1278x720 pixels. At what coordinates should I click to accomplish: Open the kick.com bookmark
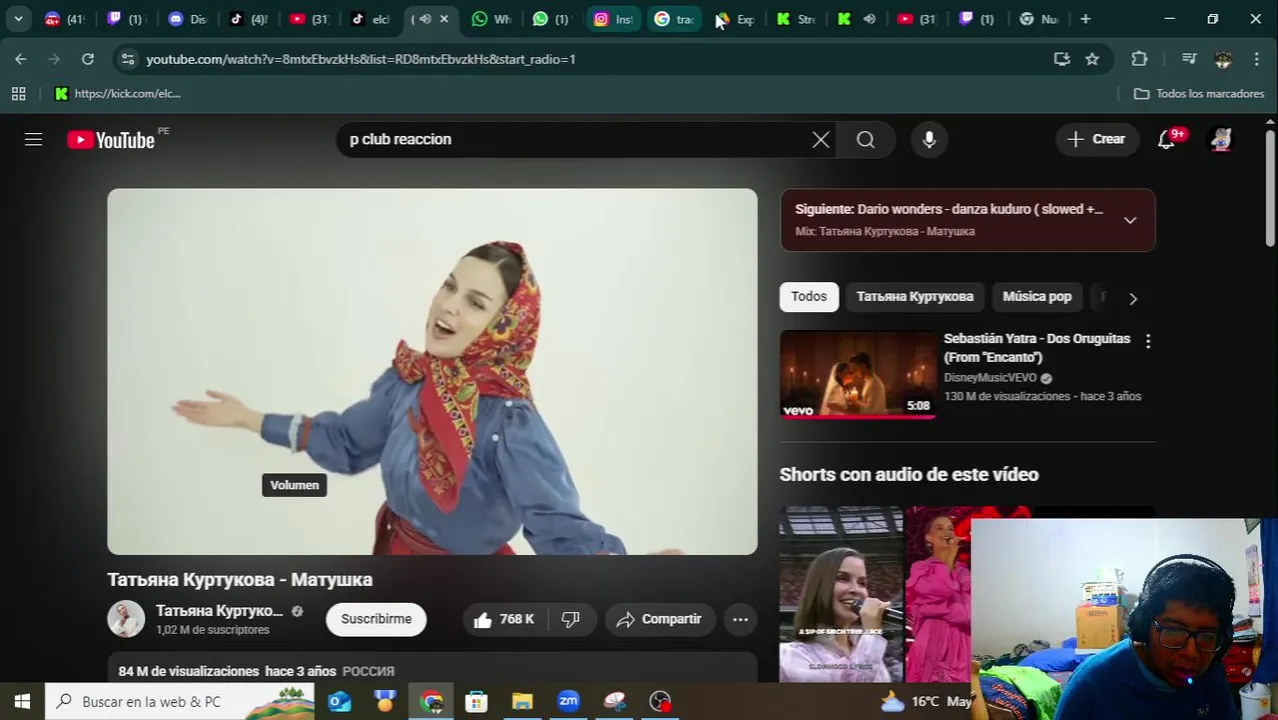118,94
